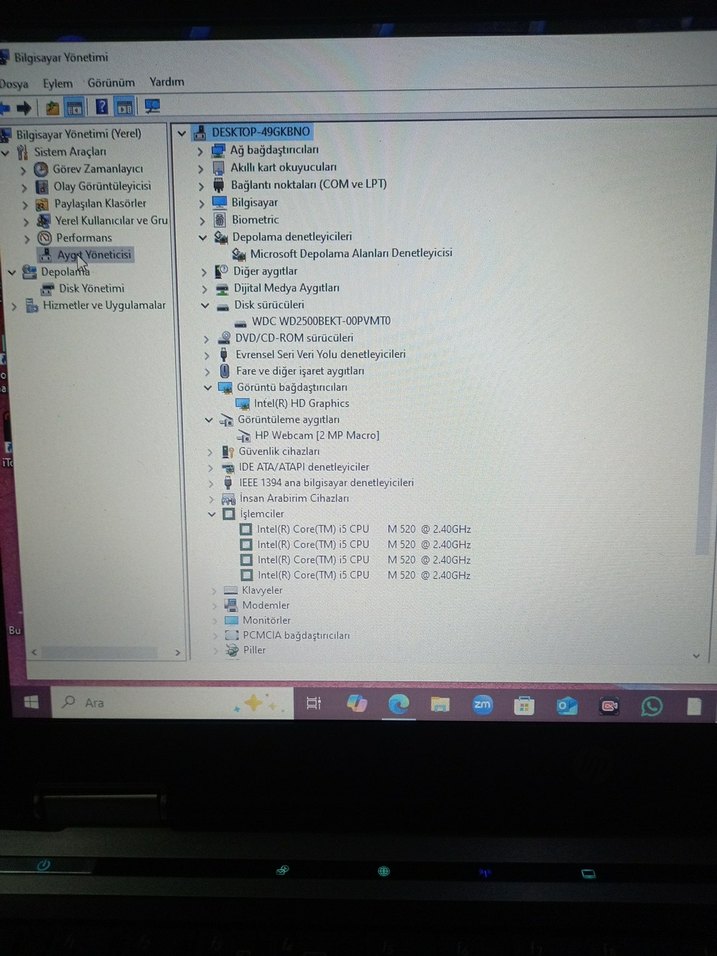Click the scan for hardware changes monitor icon
The height and width of the screenshot is (956, 717).
152,107
